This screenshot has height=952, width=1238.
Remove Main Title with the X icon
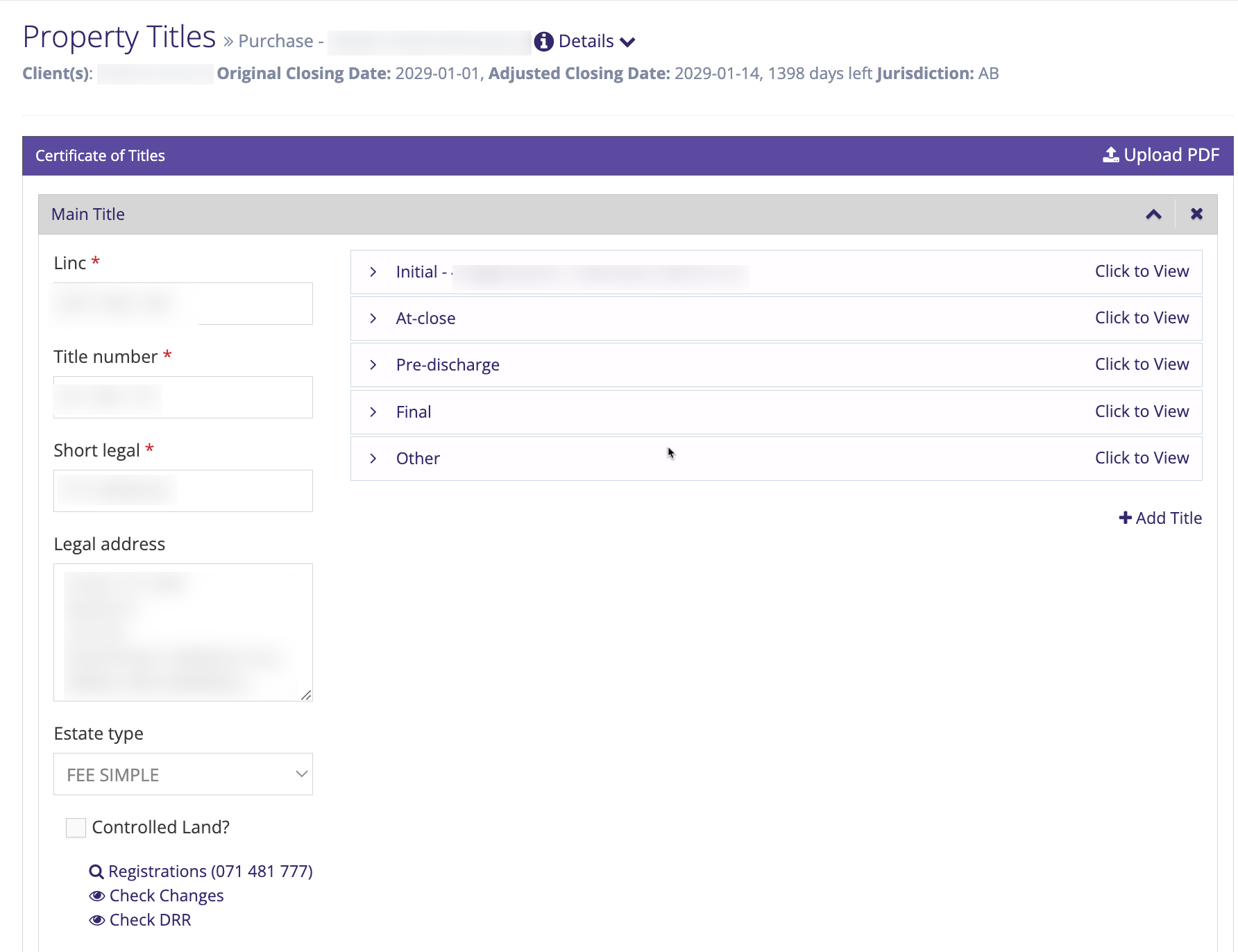click(1196, 214)
